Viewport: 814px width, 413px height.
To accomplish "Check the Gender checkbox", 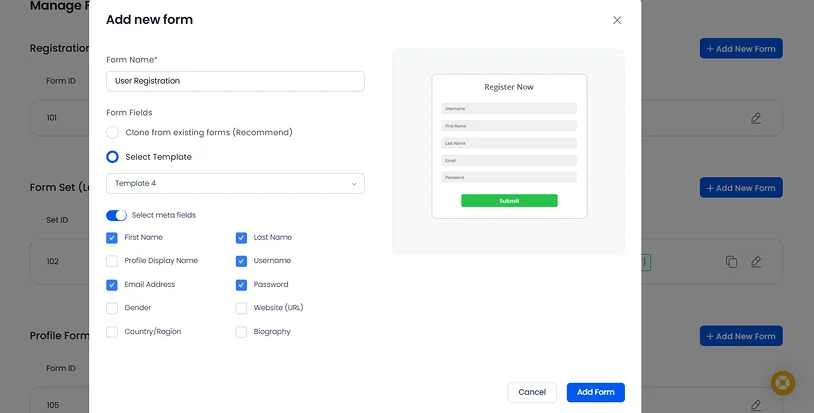I will [112, 308].
